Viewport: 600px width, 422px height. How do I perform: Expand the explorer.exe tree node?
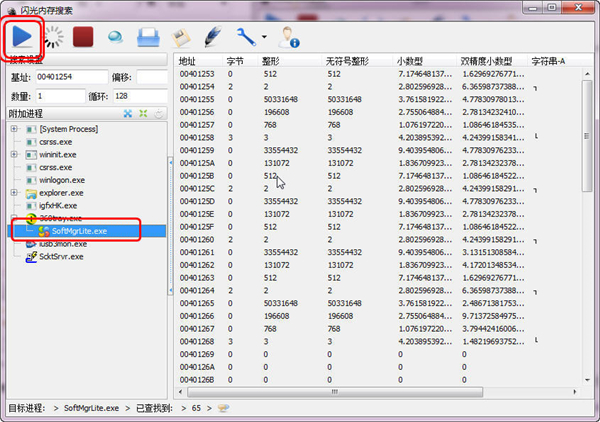point(14,192)
